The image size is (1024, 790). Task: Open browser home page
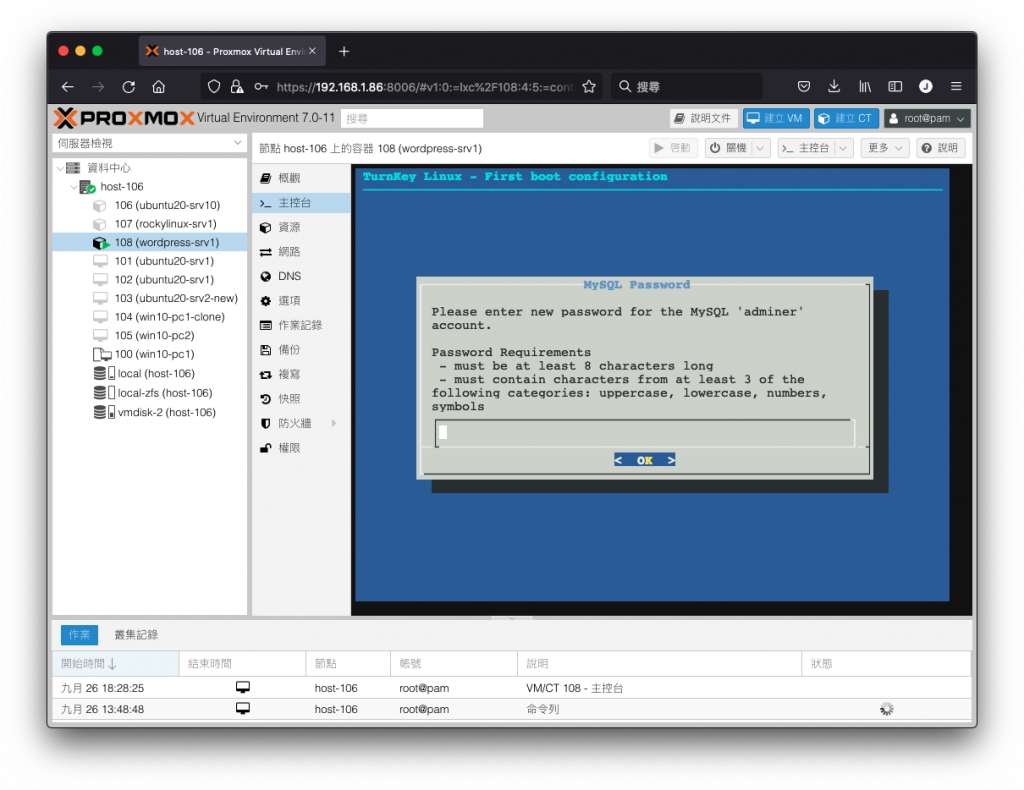click(159, 87)
